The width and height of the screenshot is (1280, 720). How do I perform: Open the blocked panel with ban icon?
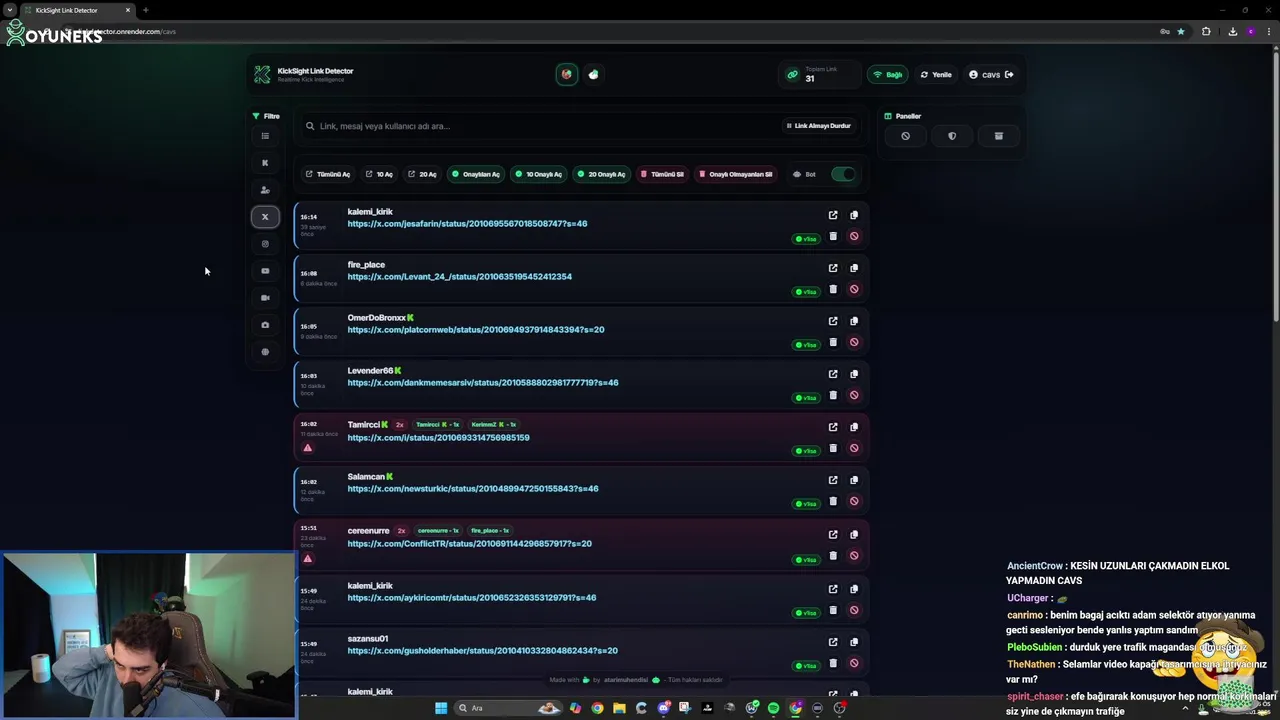905,136
